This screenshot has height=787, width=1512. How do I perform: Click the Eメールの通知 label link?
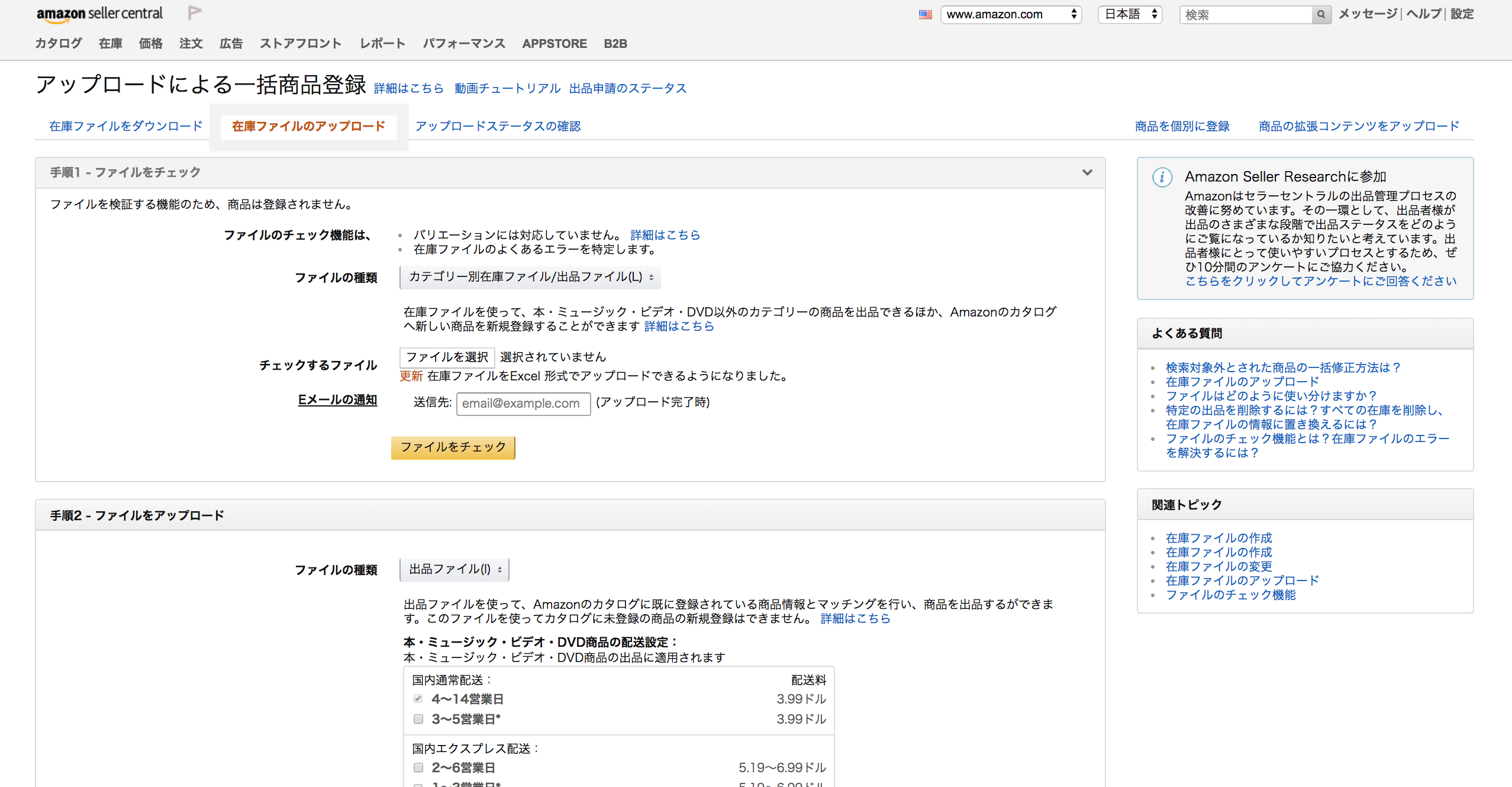click(x=338, y=400)
